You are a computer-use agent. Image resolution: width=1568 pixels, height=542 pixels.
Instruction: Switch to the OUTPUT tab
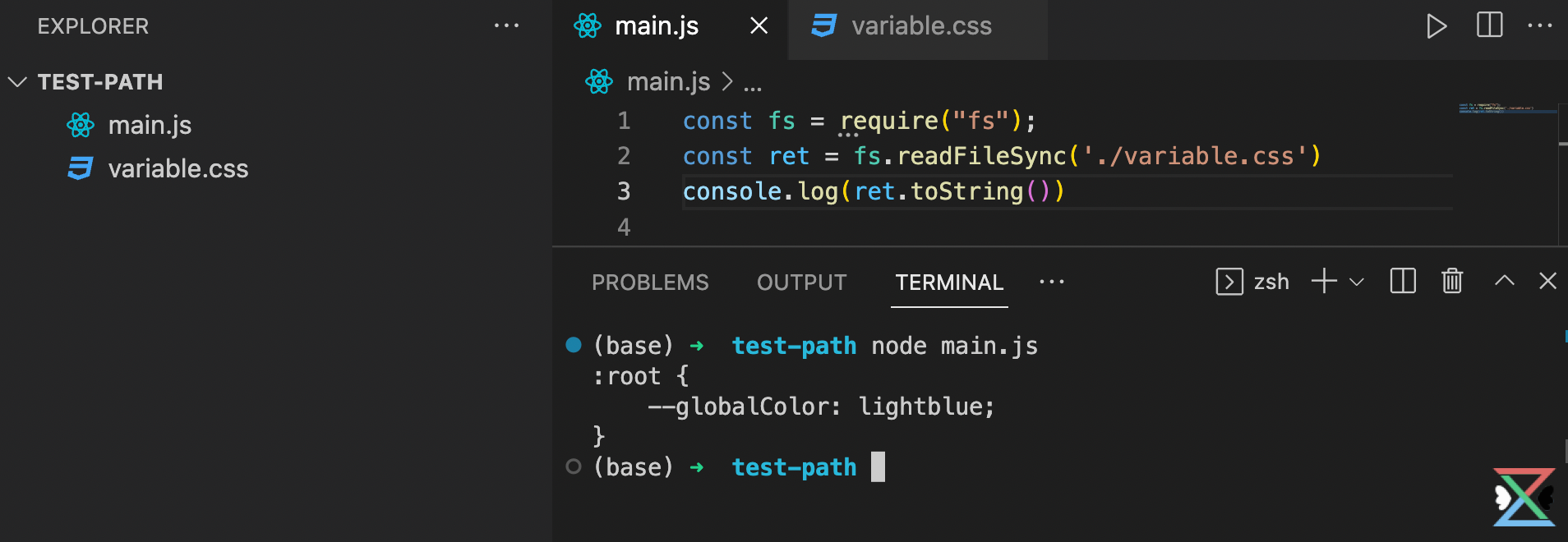(801, 282)
